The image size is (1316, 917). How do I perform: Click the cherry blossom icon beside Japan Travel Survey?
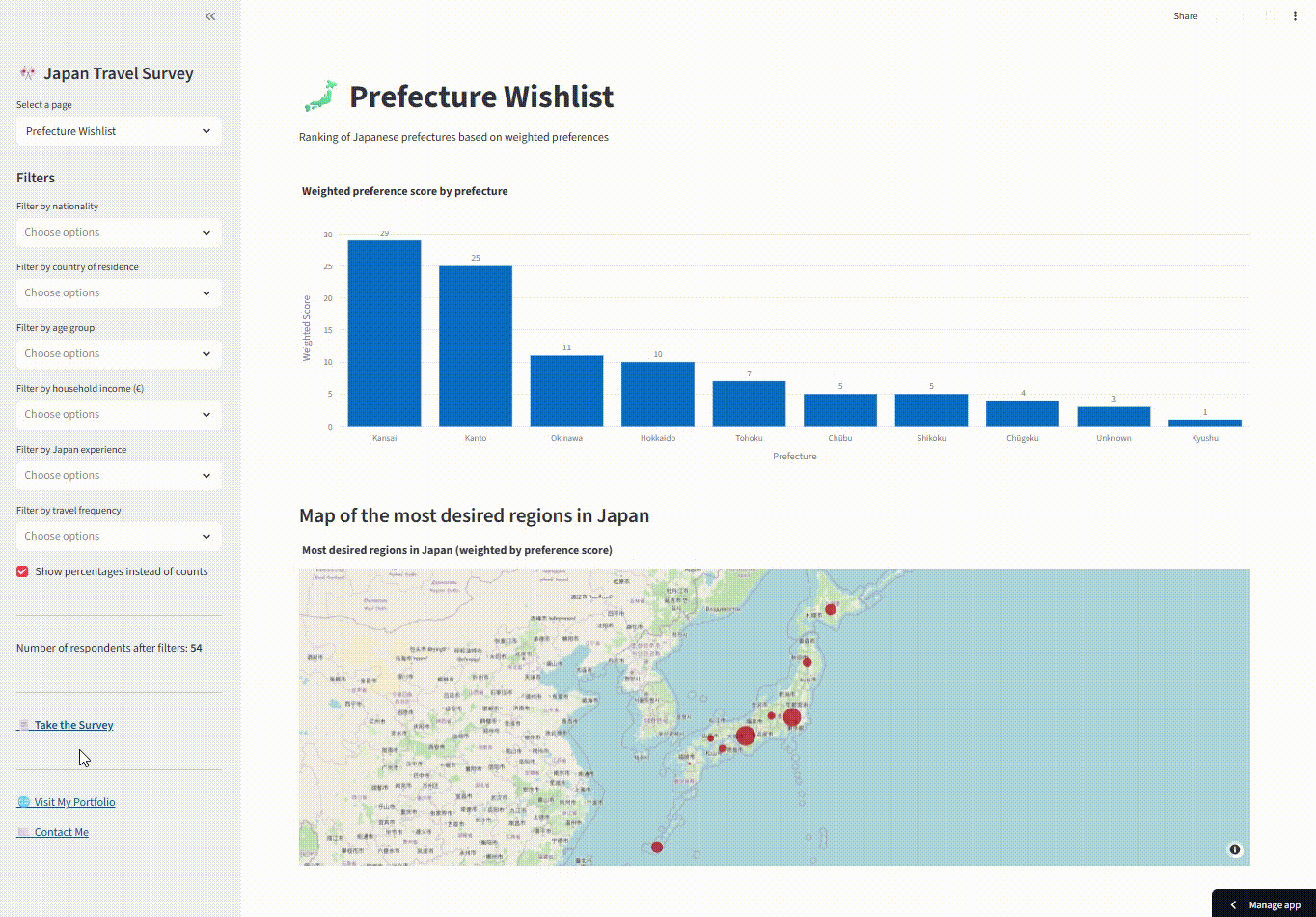pos(26,72)
